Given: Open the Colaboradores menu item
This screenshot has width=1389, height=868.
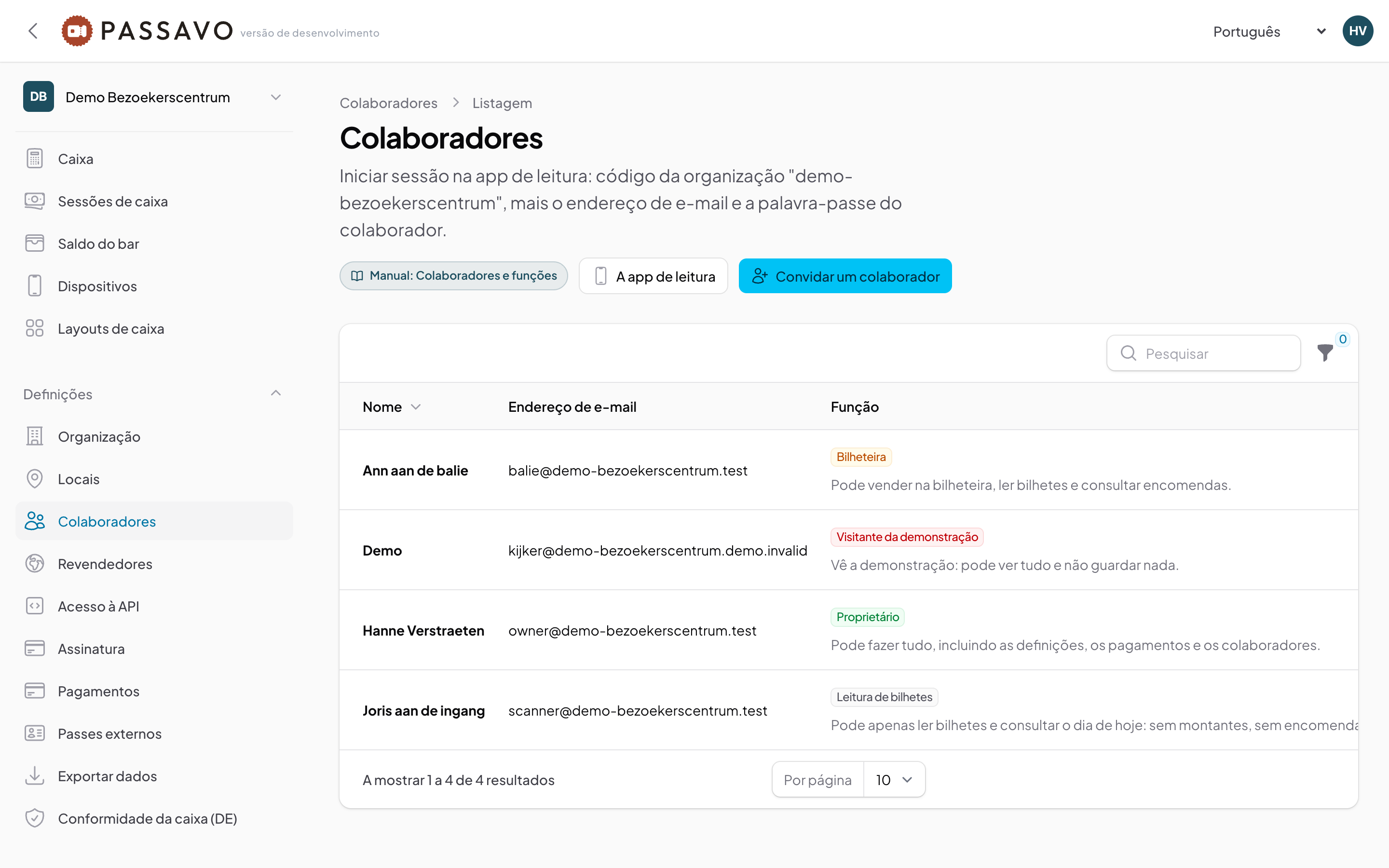Looking at the screenshot, I should click(x=154, y=521).
